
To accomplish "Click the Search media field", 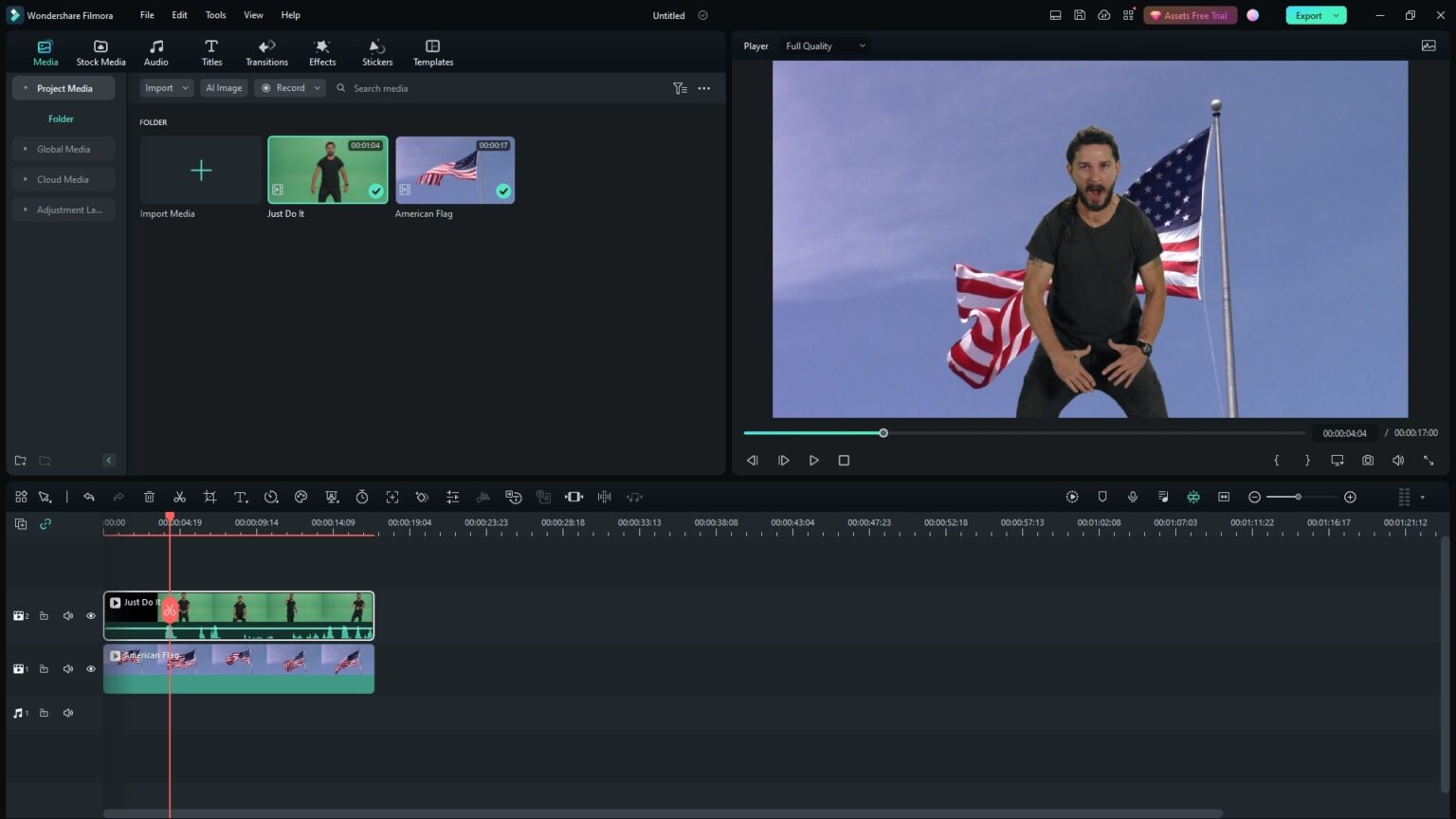I will pyautogui.click(x=502, y=88).
